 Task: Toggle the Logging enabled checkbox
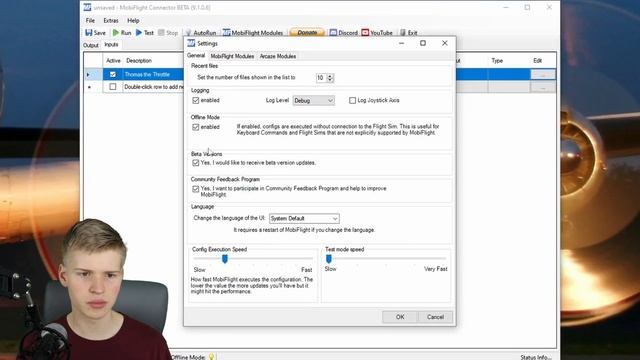[196, 100]
